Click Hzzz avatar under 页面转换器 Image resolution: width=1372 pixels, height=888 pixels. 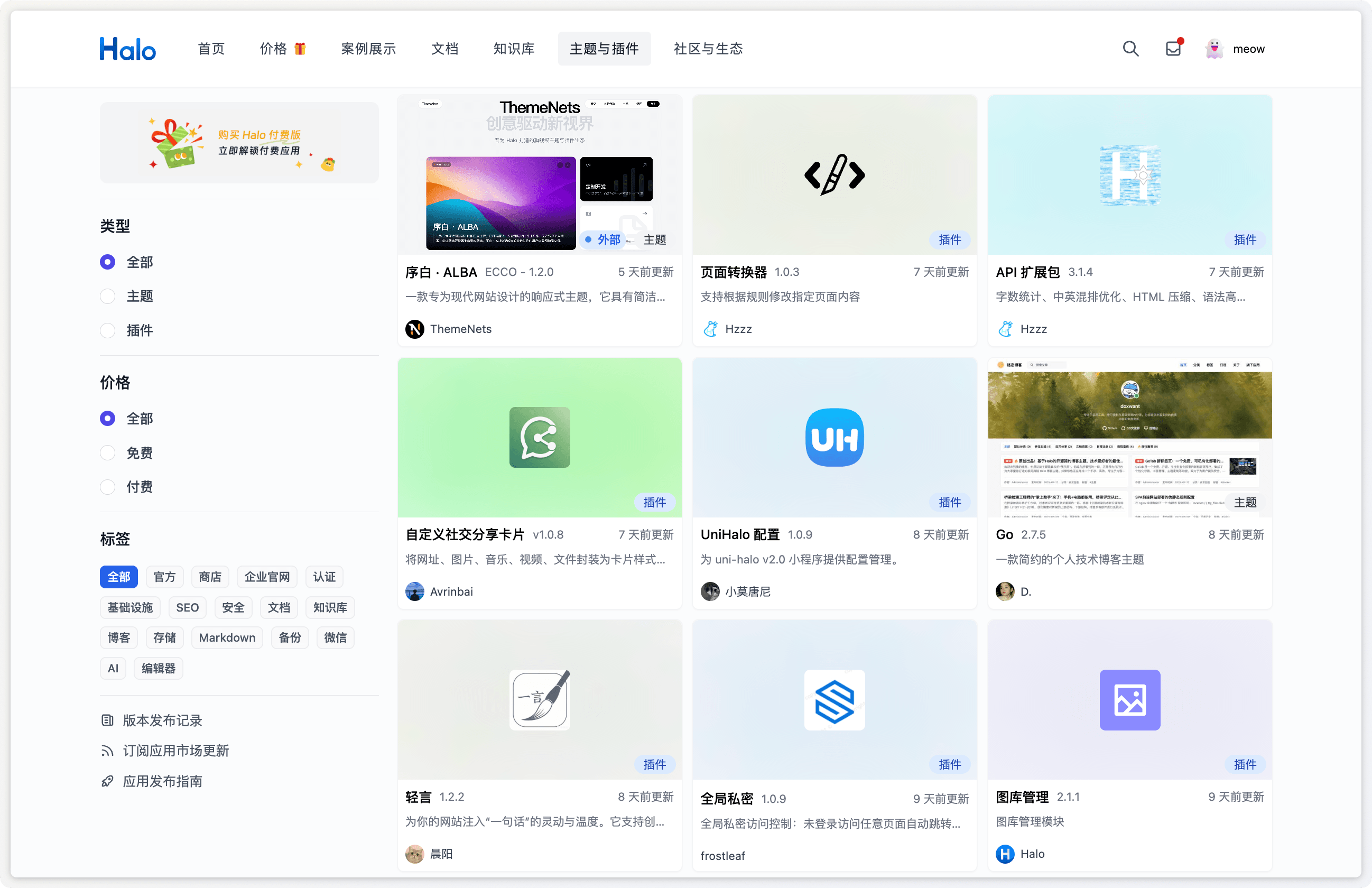tap(710, 329)
